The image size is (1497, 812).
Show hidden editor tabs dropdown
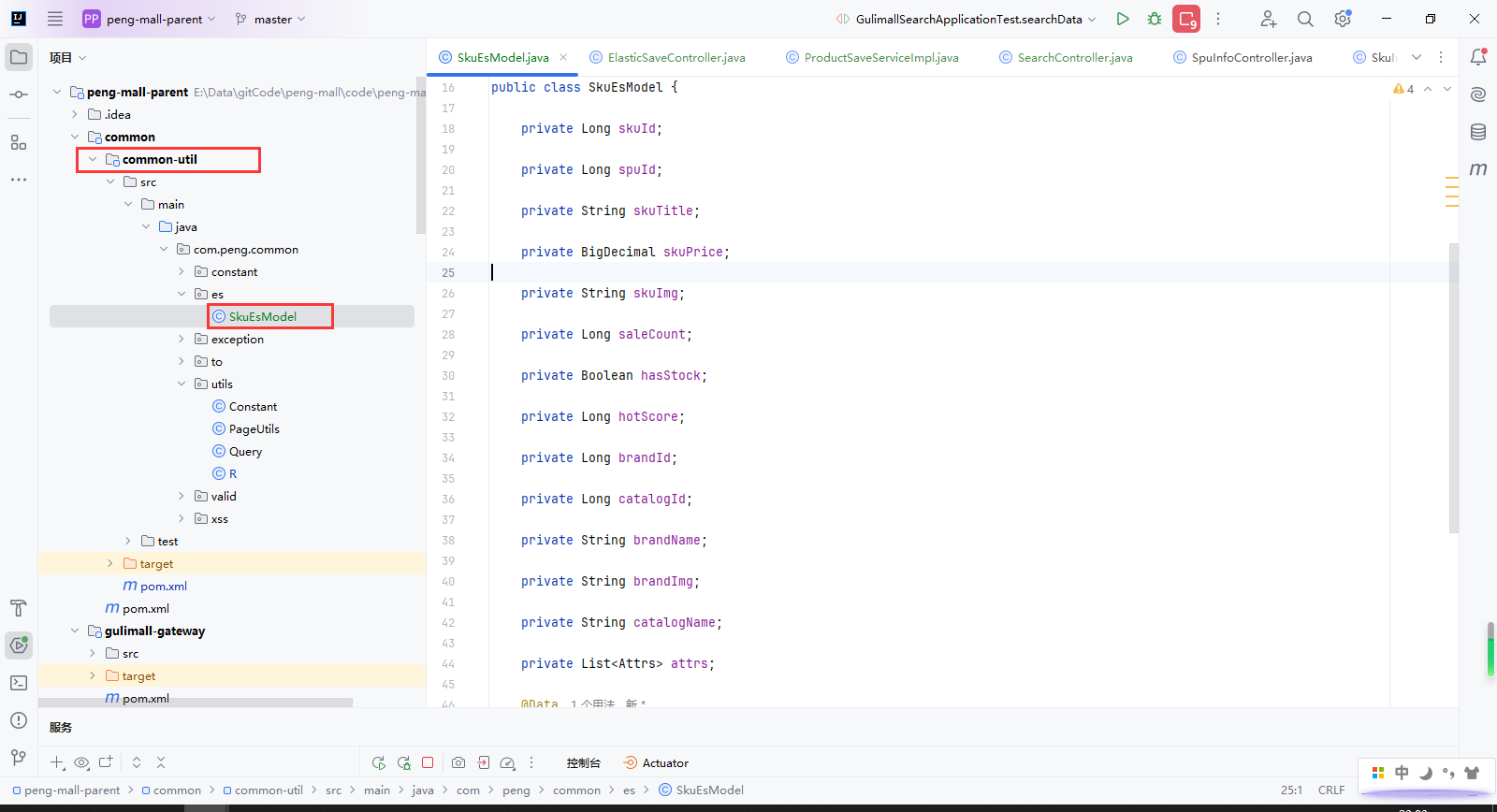[1417, 57]
